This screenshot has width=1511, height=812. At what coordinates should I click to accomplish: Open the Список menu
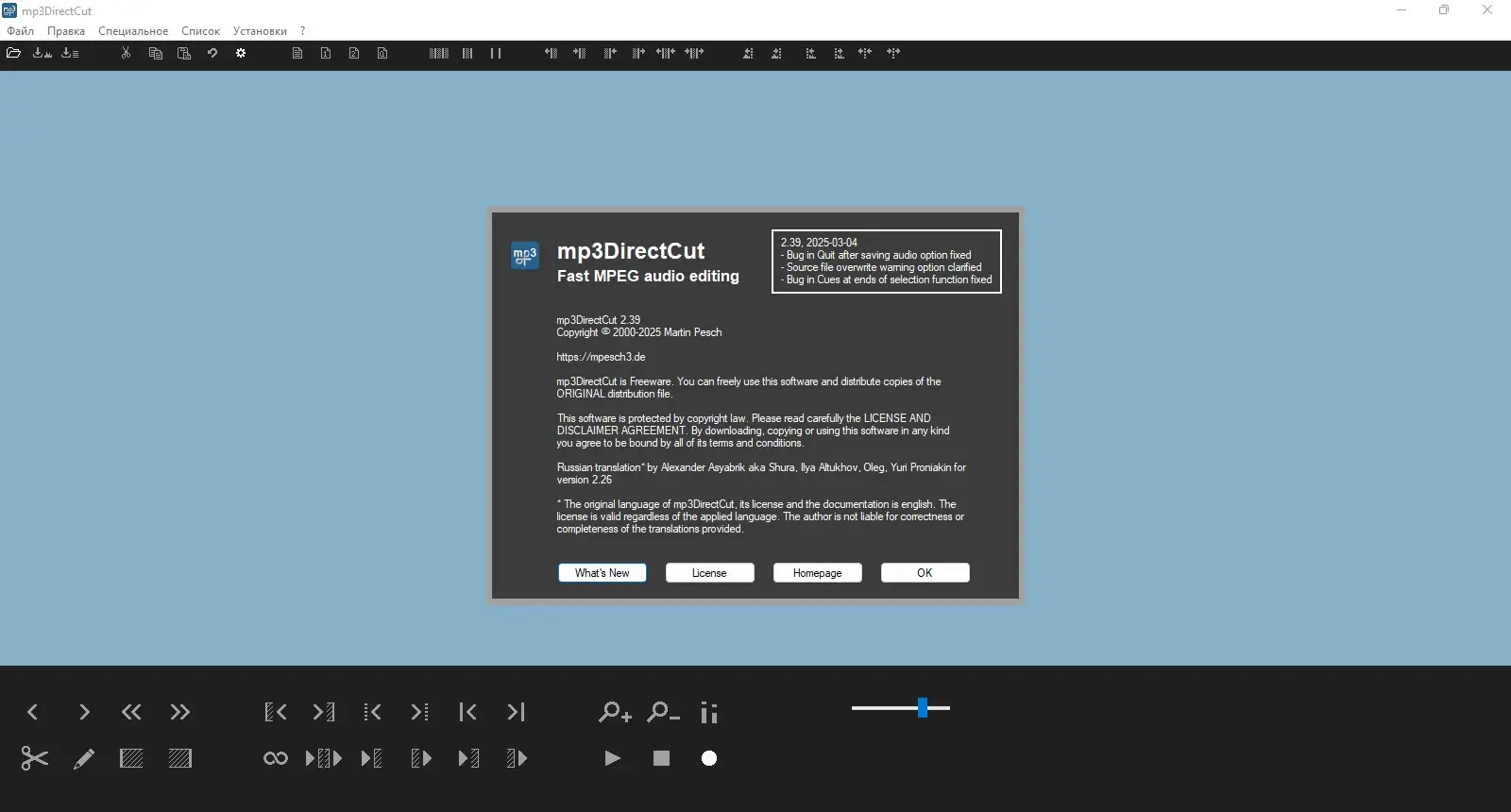201,31
